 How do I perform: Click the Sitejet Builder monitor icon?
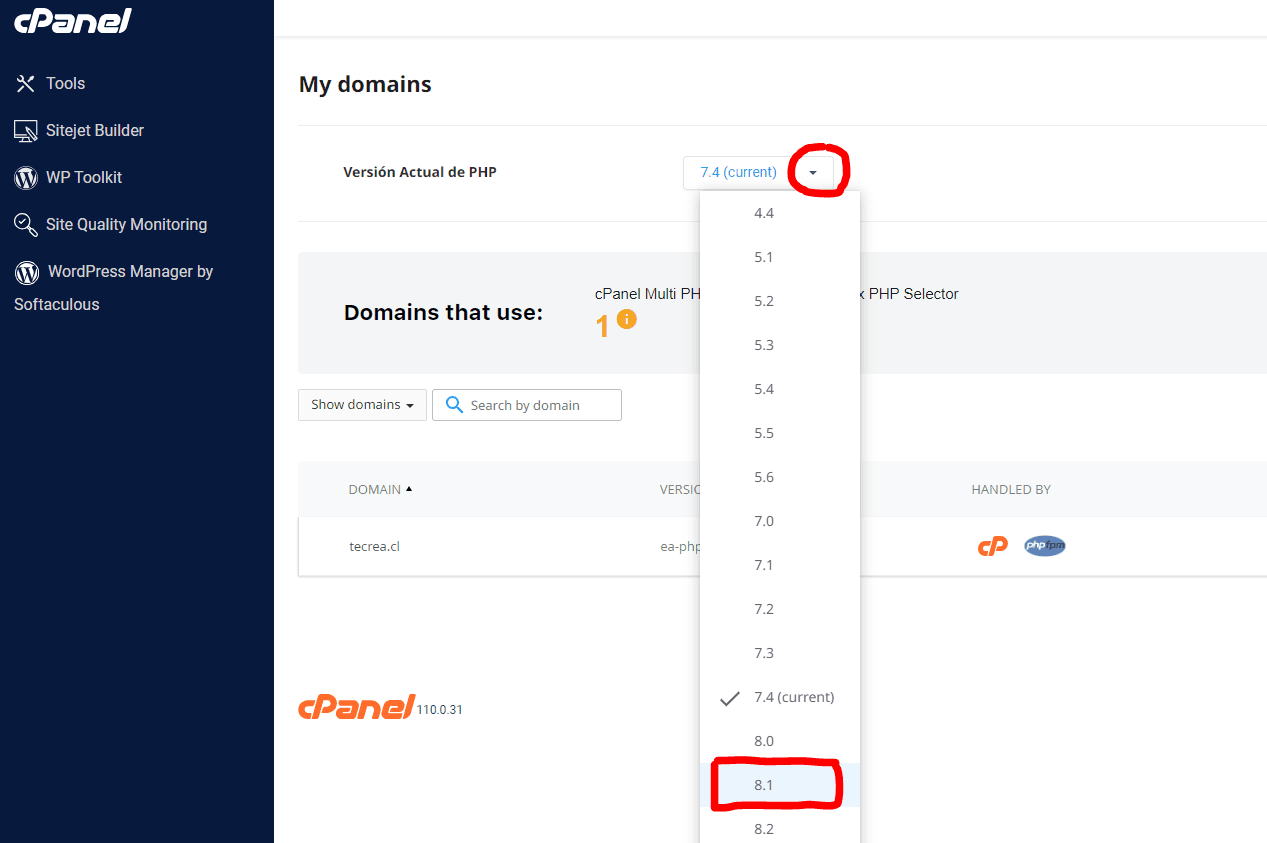pos(26,131)
